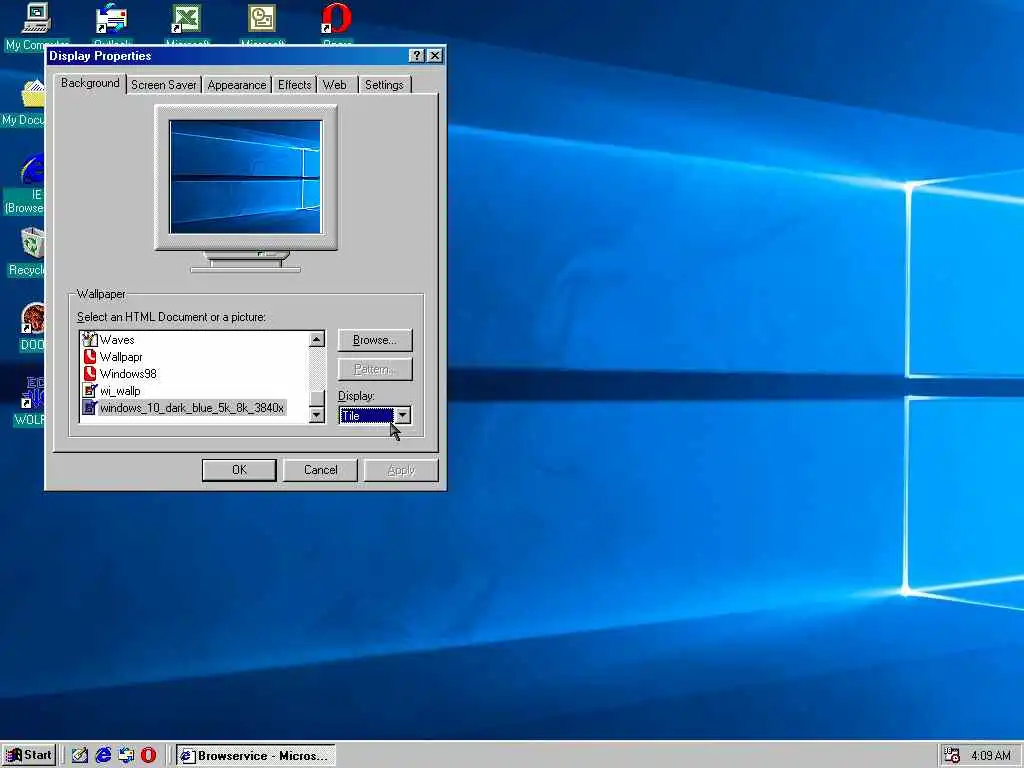The image size is (1024, 768).
Task: Switch to the Screen Saver tab
Action: [163, 85]
